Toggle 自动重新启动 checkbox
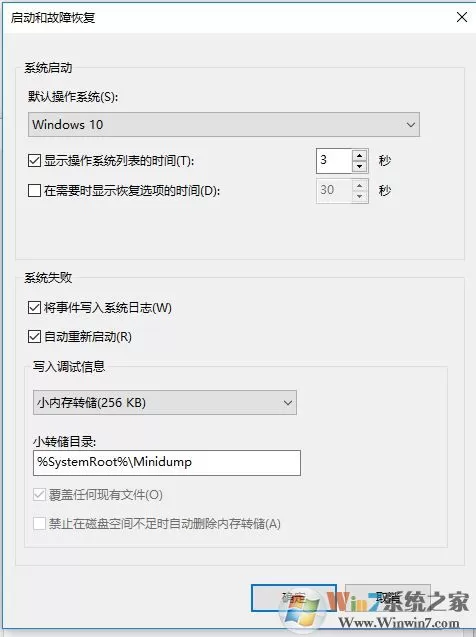 [x=35, y=336]
